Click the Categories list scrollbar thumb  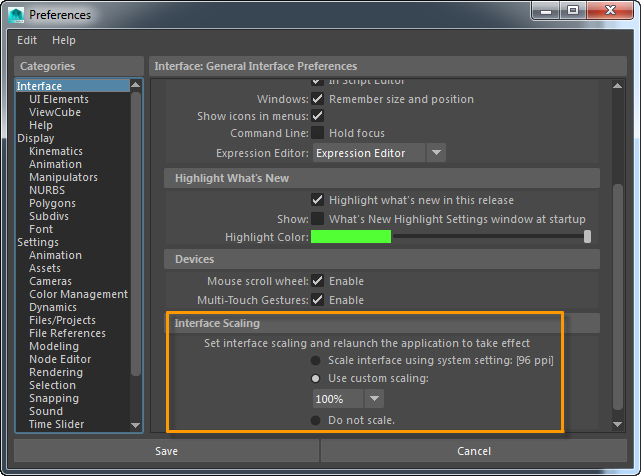[x=136, y=234]
